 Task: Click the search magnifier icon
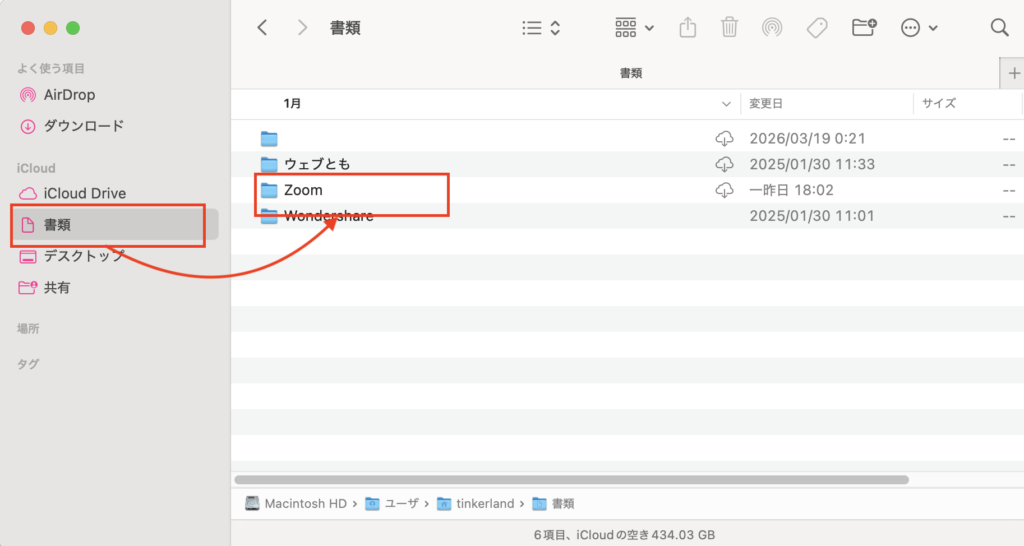point(999,28)
